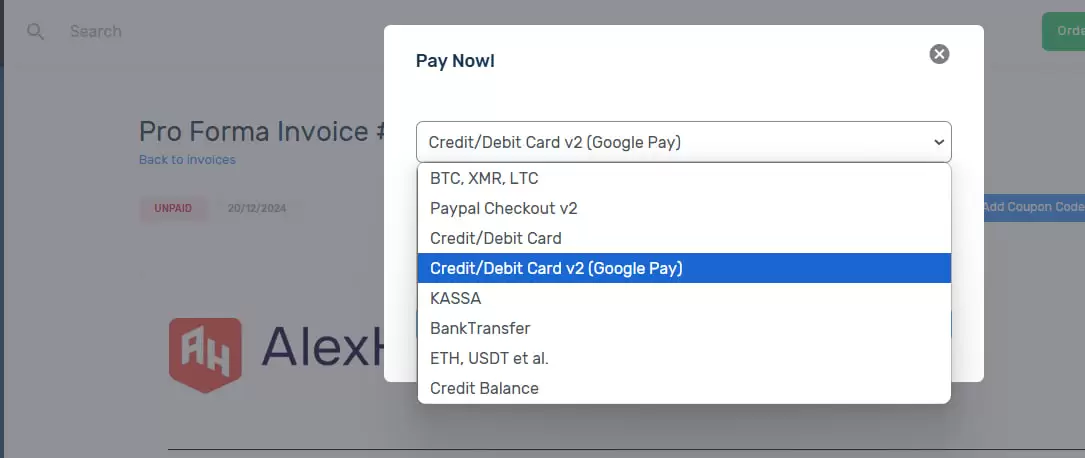Choose Paypal Checkout v2 option
Screen dimensions: 1085x458
(684, 208)
